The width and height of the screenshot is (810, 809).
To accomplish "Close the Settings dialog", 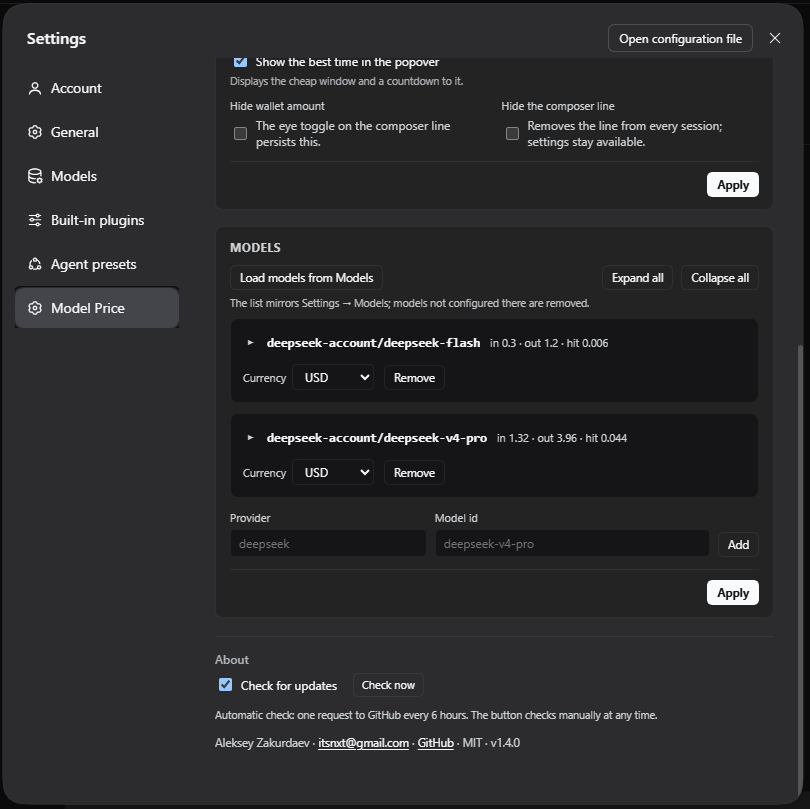I will (x=774, y=38).
